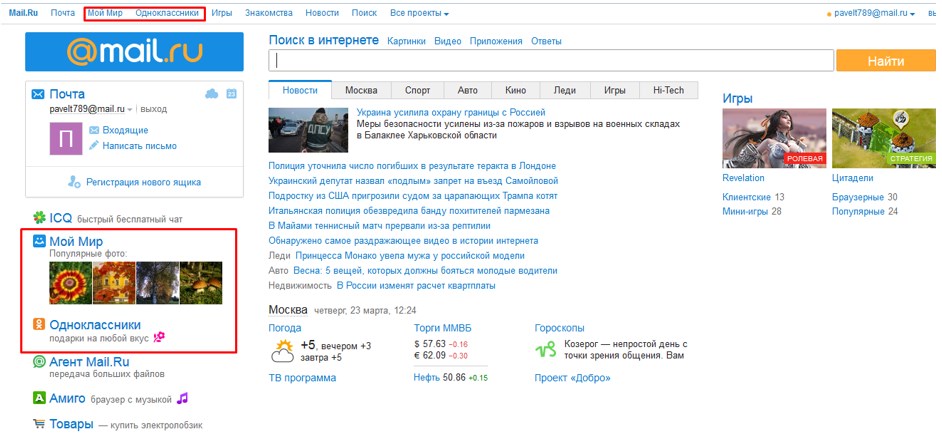Click the new mailbox registration person icon
Image resolution: width=942 pixels, height=441 pixels.
74,181
